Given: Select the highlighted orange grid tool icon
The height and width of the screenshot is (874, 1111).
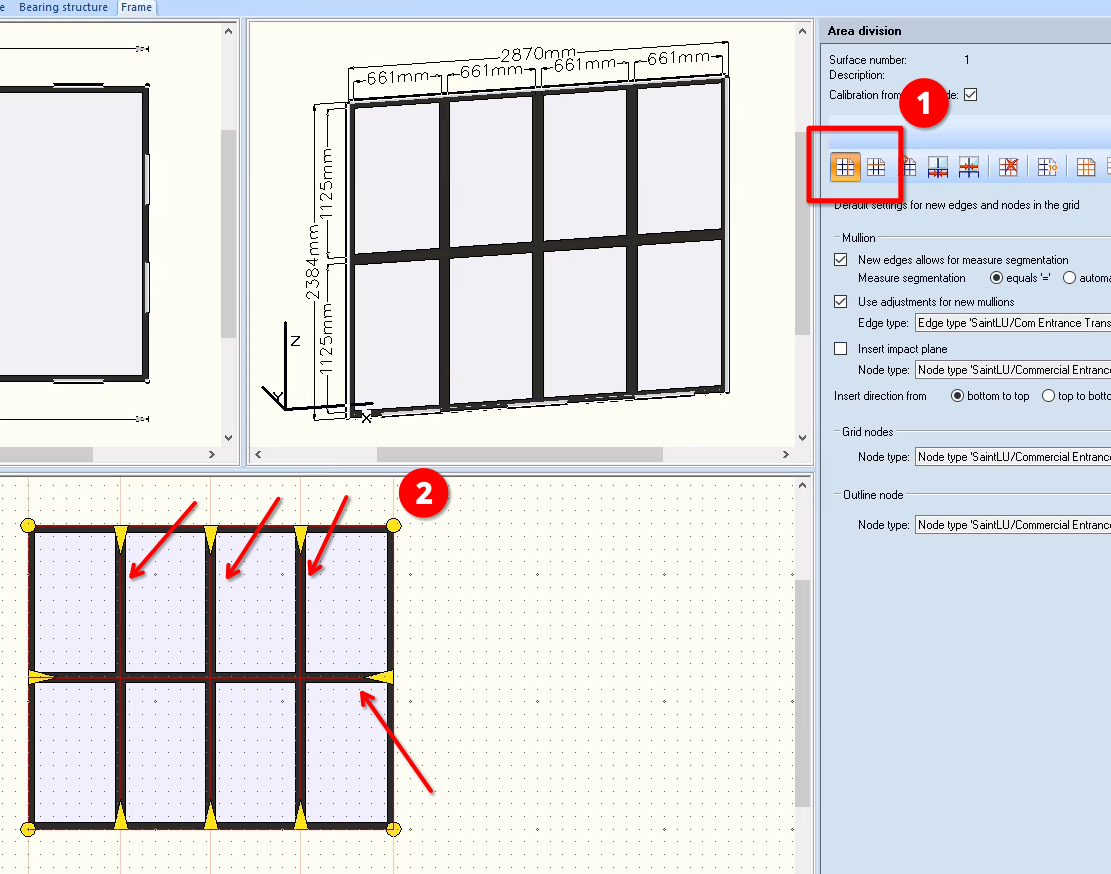Looking at the screenshot, I should click(845, 167).
